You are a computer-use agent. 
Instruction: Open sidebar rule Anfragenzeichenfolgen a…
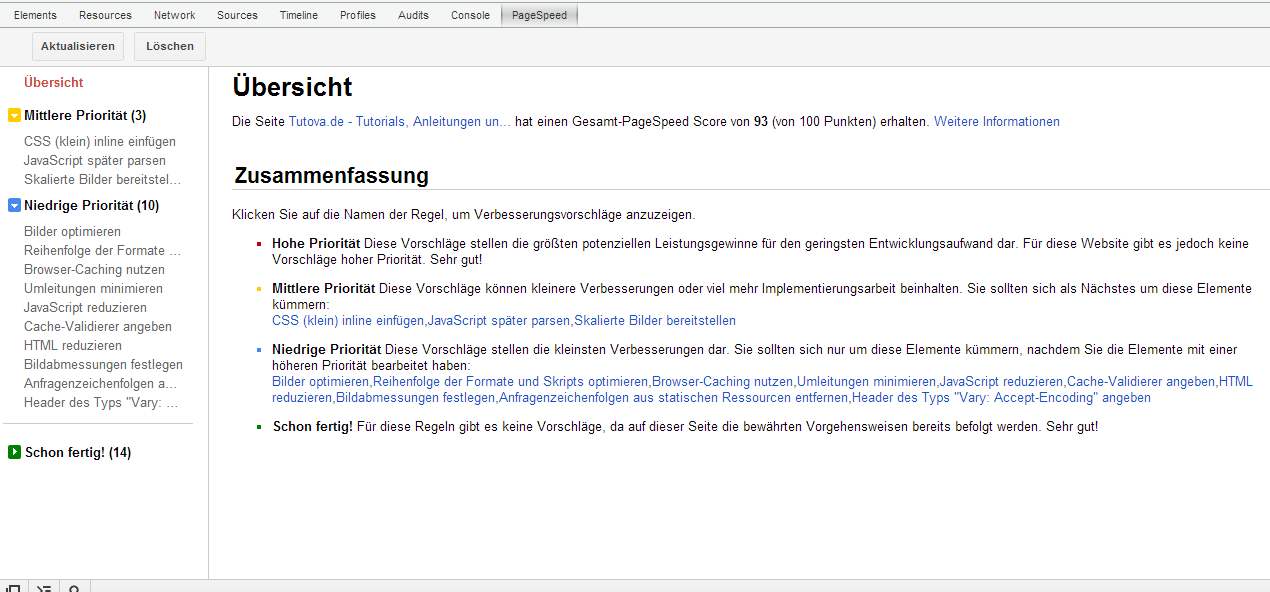(x=101, y=383)
